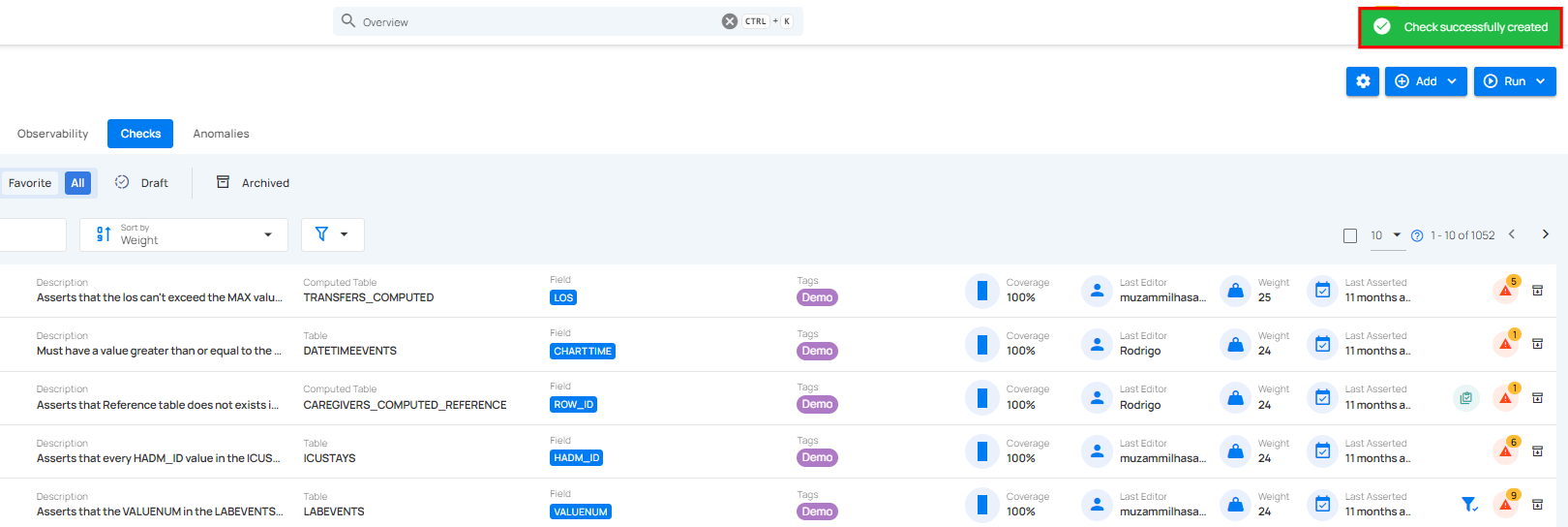Click the search box left of Sort by

[x=32, y=234]
